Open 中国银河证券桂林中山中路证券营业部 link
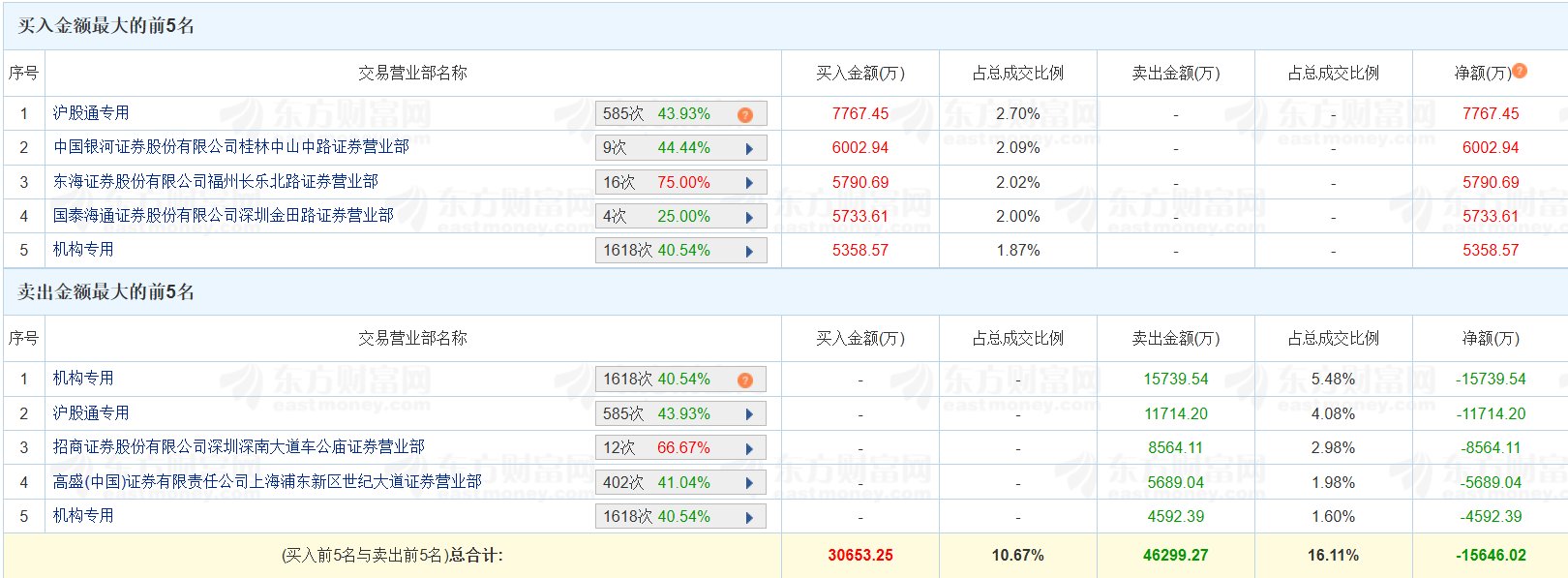 [231, 147]
